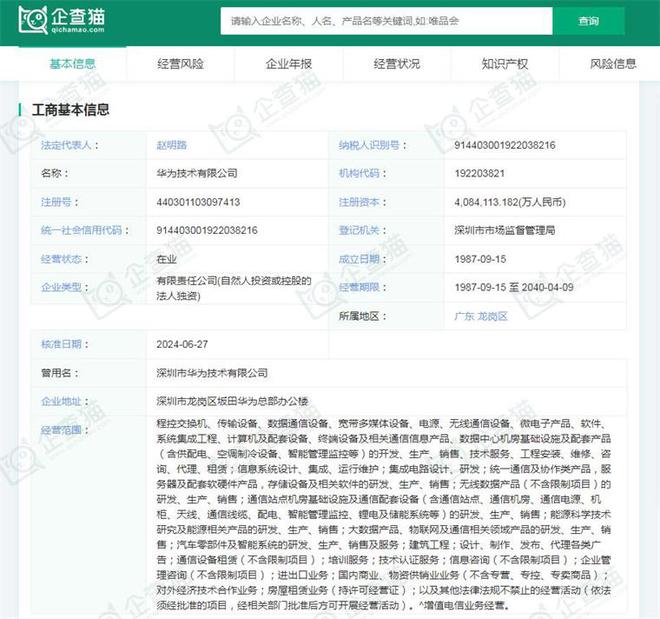The height and width of the screenshot is (619, 660).
Task: Click the 经营范围 label
Action: pyautogui.click(x=64, y=430)
